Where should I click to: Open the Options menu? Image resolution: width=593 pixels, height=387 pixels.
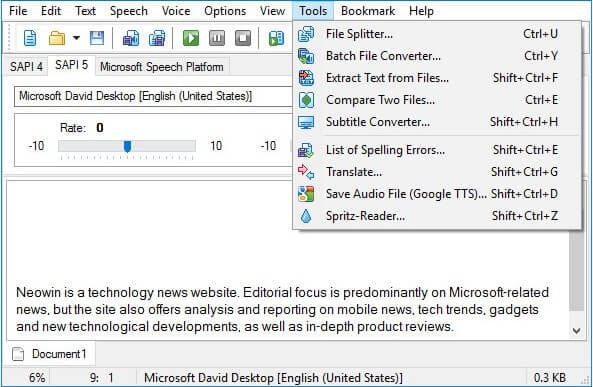click(225, 11)
